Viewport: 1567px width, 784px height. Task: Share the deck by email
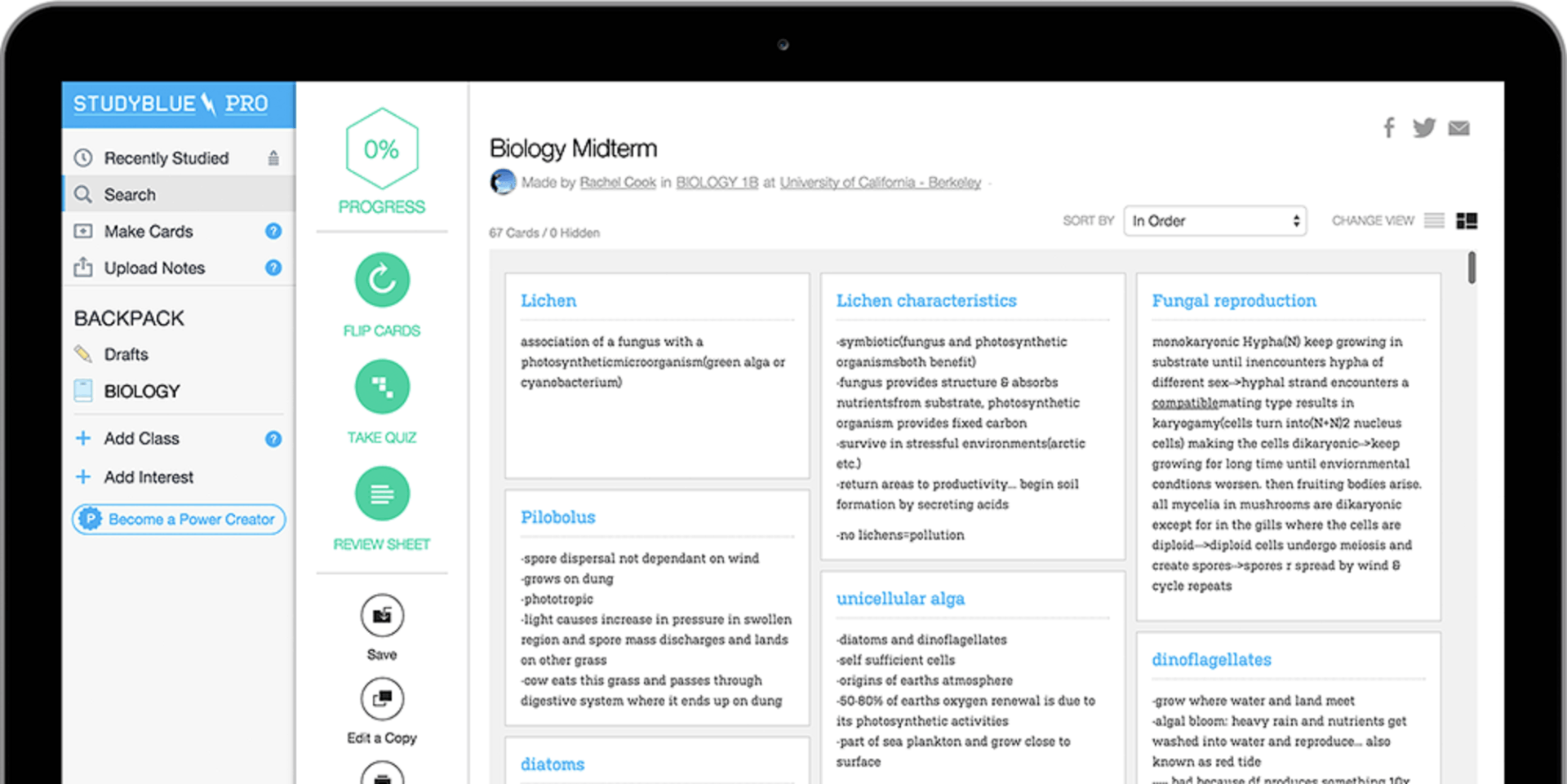click(x=1459, y=128)
